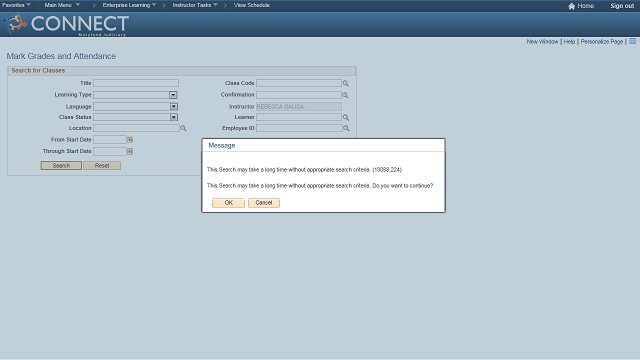
Task: Click the Home house icon
Action: tap(571, 6)
